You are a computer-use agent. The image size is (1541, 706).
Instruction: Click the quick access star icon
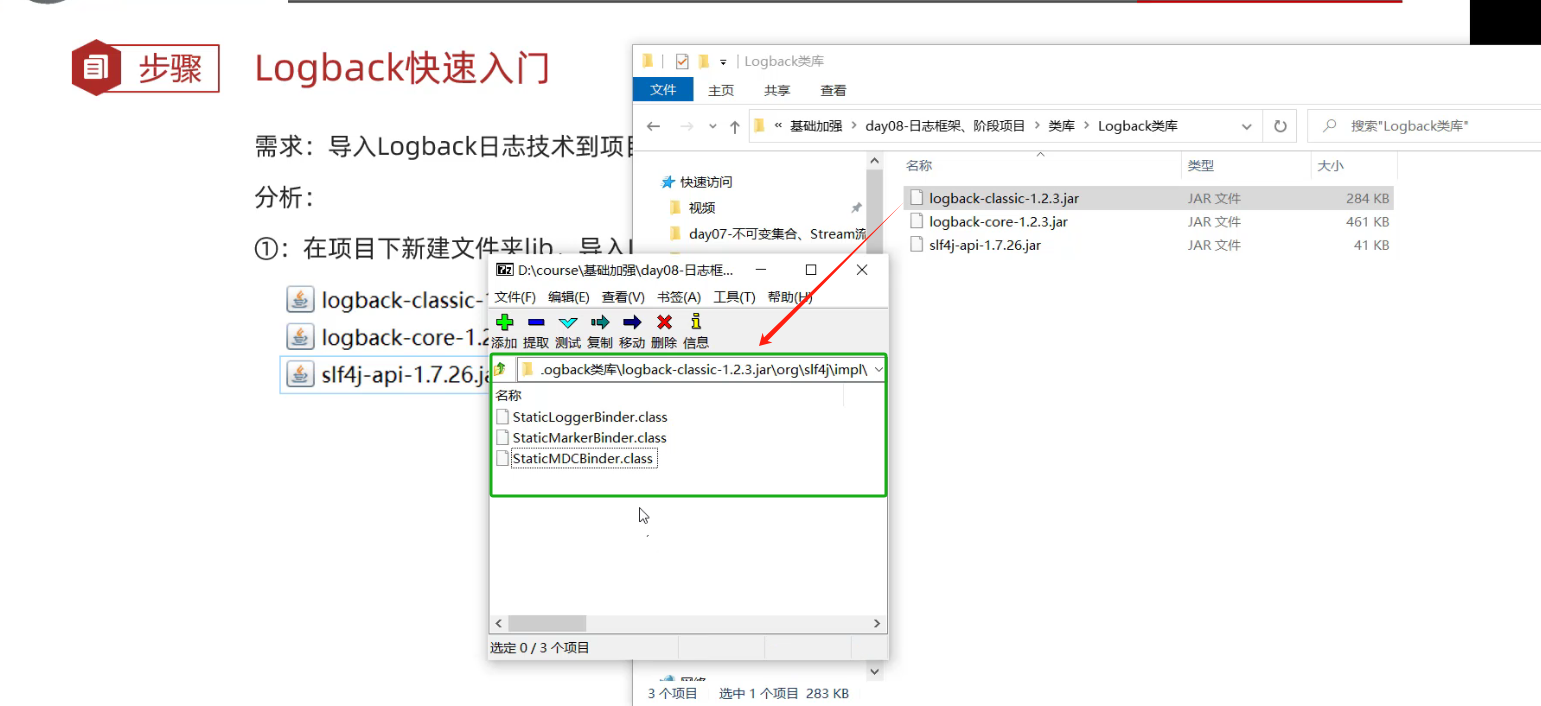pos(668,182)
